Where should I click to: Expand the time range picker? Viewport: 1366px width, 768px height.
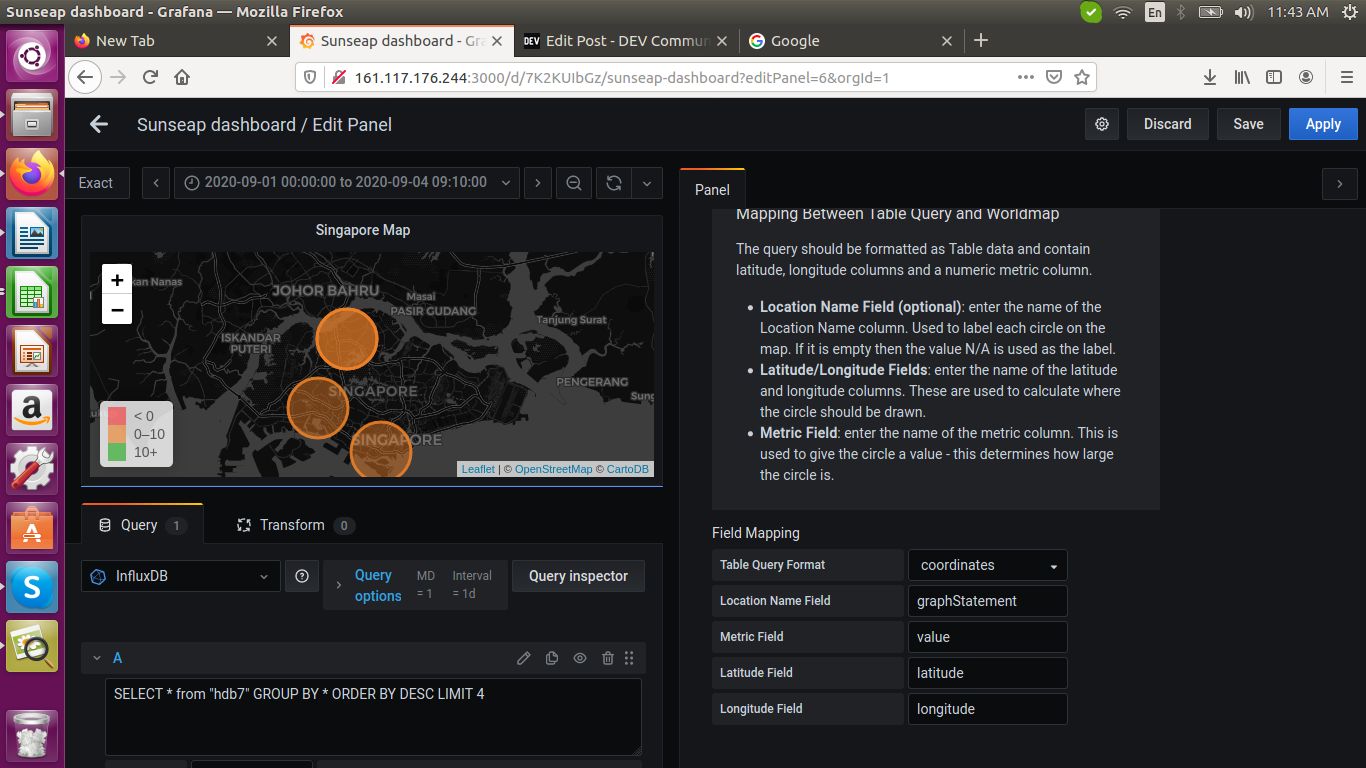(346, 183)
